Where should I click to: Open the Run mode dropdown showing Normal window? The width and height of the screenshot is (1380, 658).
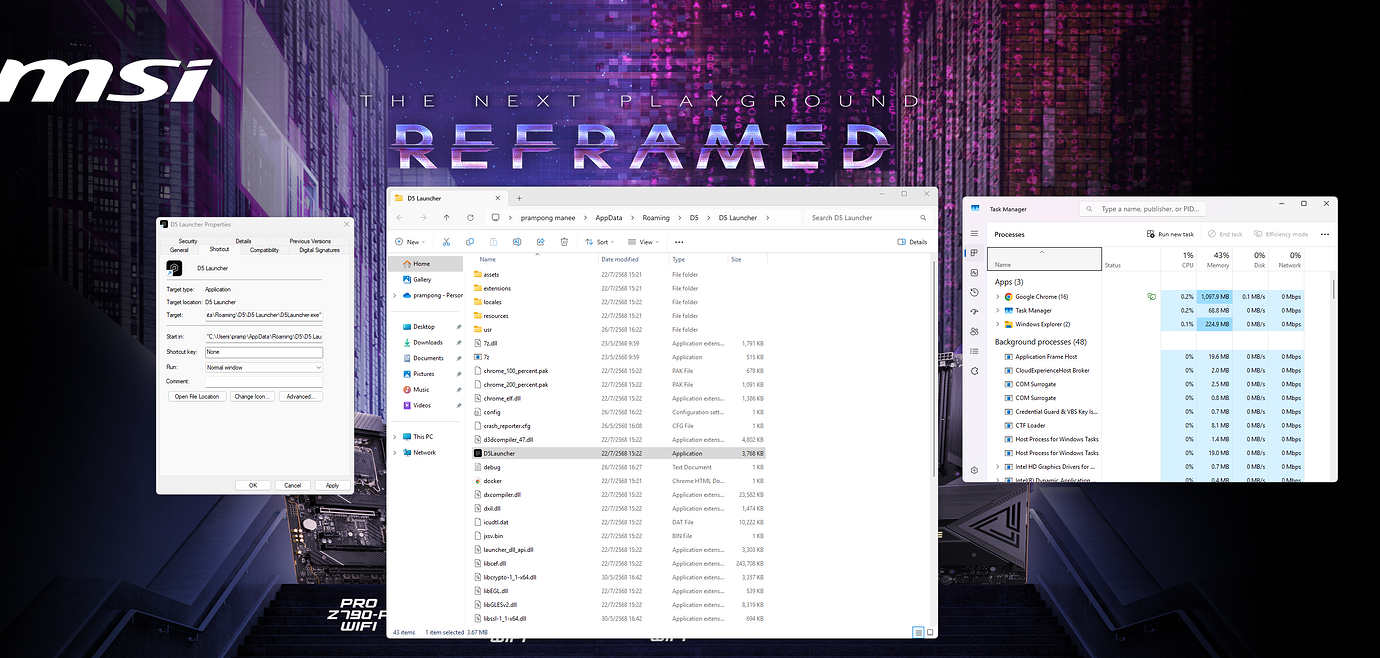coord(263,366)
